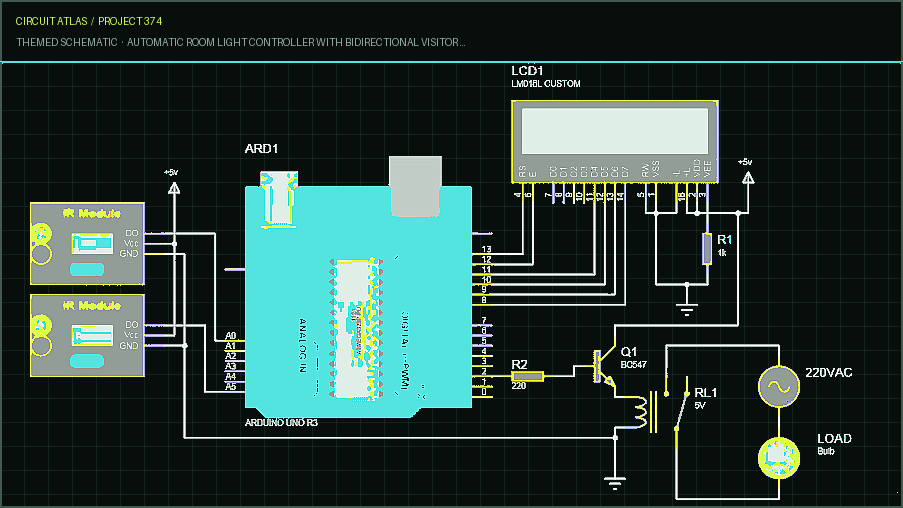The image size is (903, 508).
Task: Click the 220 value under R2
Action: pos(518,386)
